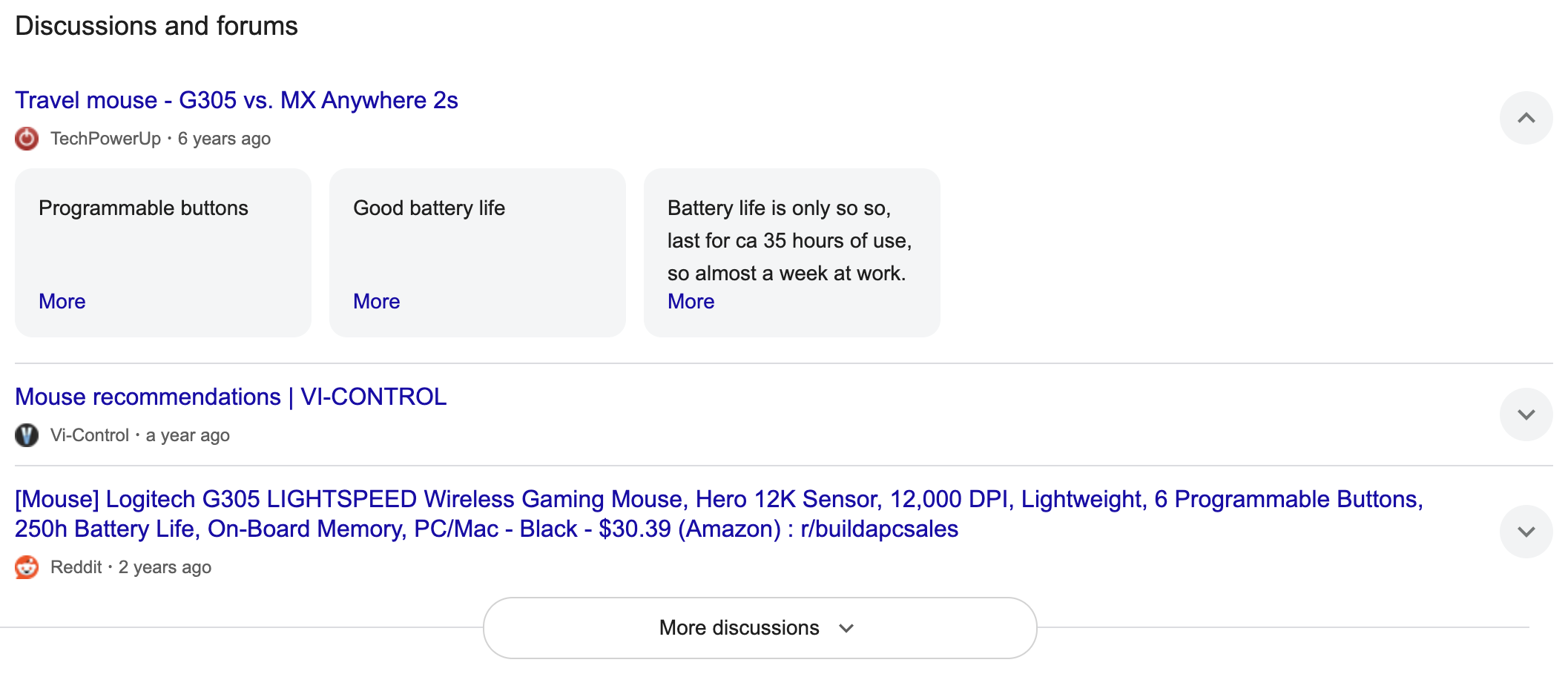Click the TechPowerUp source name text

click(x=105, y=139)
